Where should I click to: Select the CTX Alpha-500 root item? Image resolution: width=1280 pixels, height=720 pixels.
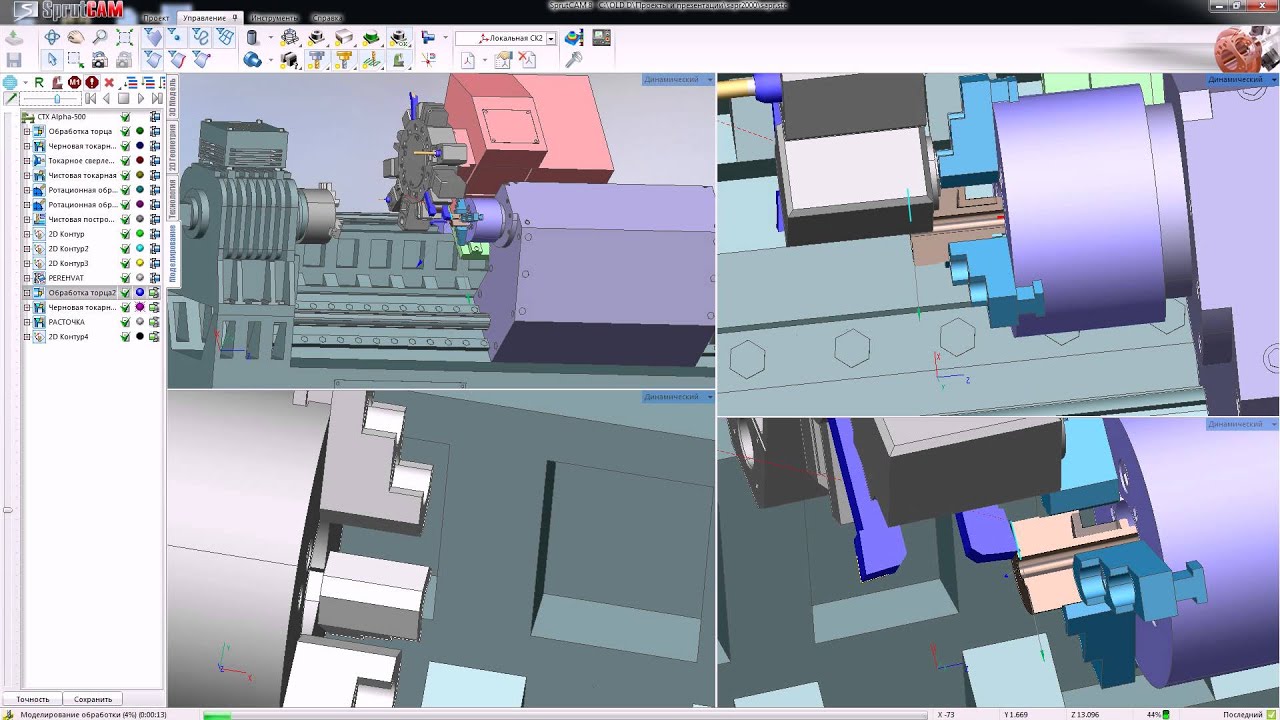coord(61,117)
